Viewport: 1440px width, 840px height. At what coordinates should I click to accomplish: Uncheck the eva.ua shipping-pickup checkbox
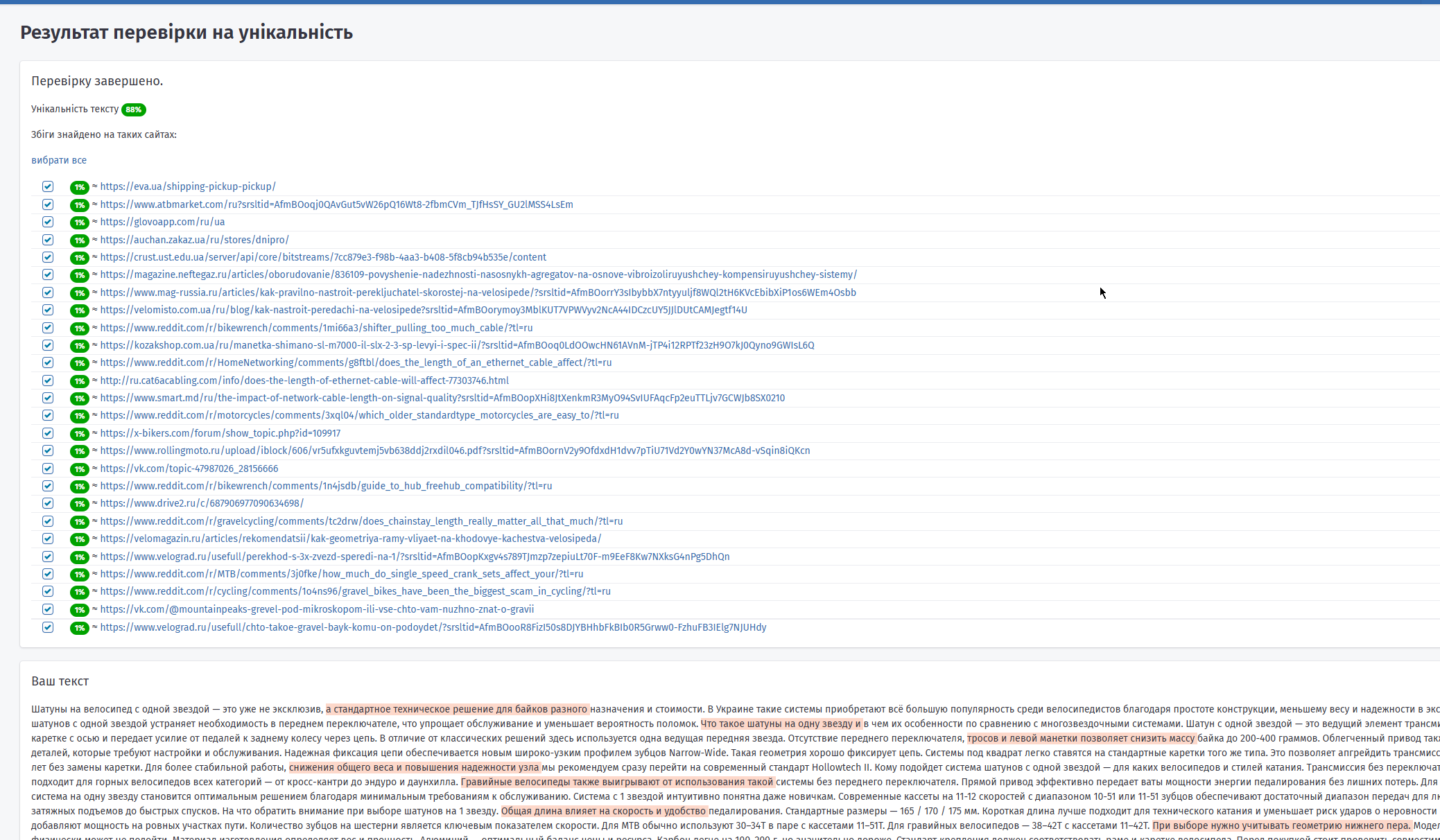click(48, 186)
